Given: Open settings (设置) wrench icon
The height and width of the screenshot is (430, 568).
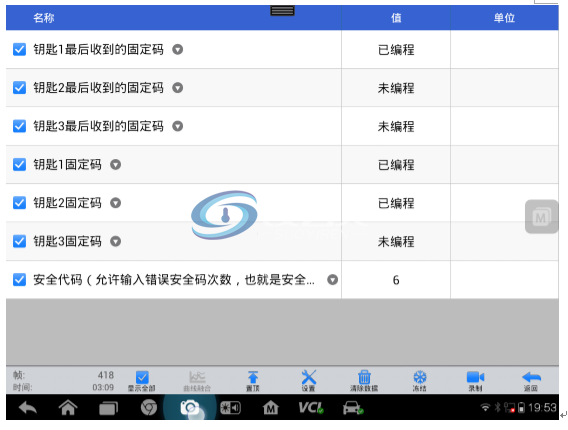Looking at the screenshot, I should click(309, 377).
